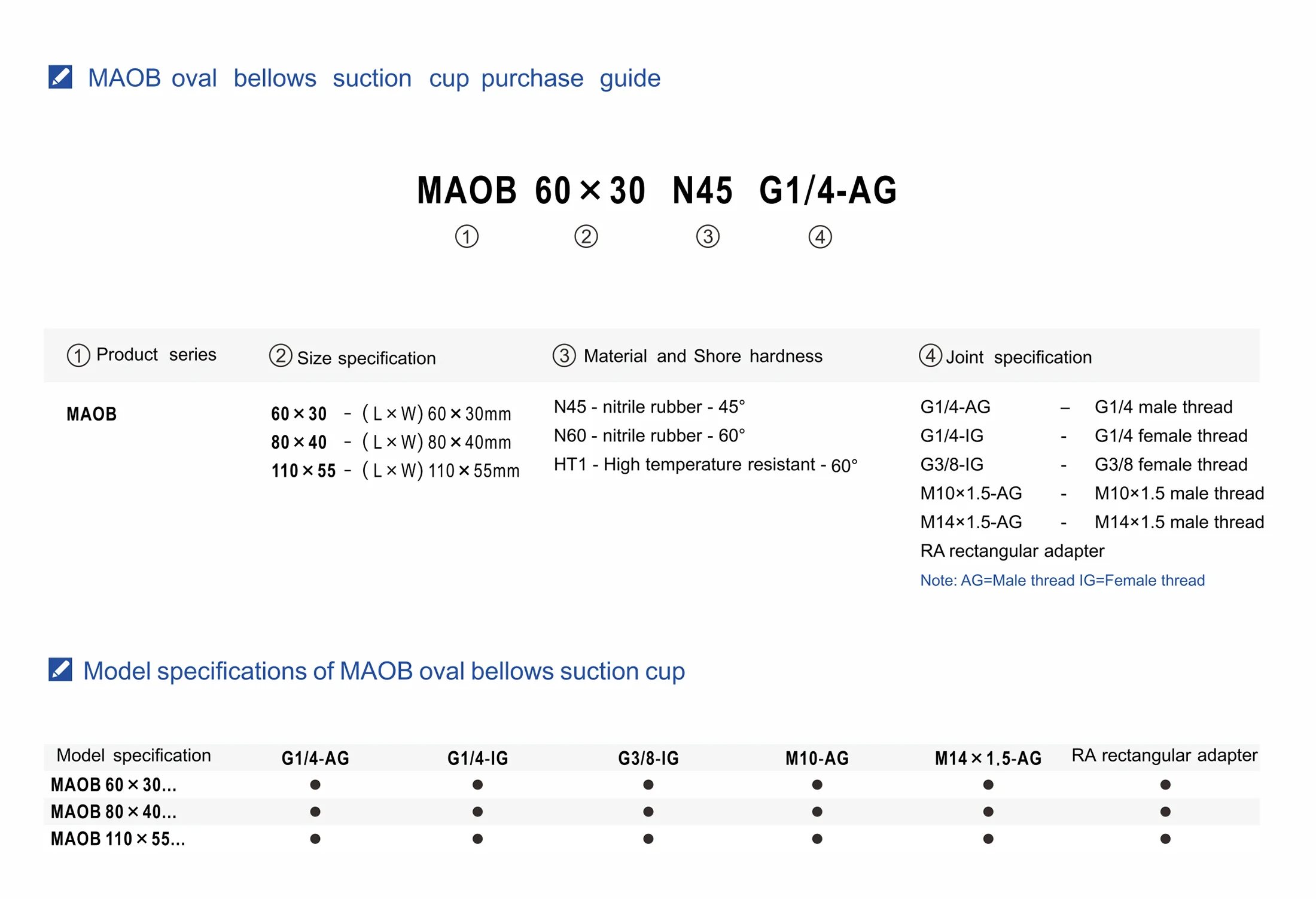Click the purchase guide heading text
This screenshot has height=899, width=1316.
point(374,78)
